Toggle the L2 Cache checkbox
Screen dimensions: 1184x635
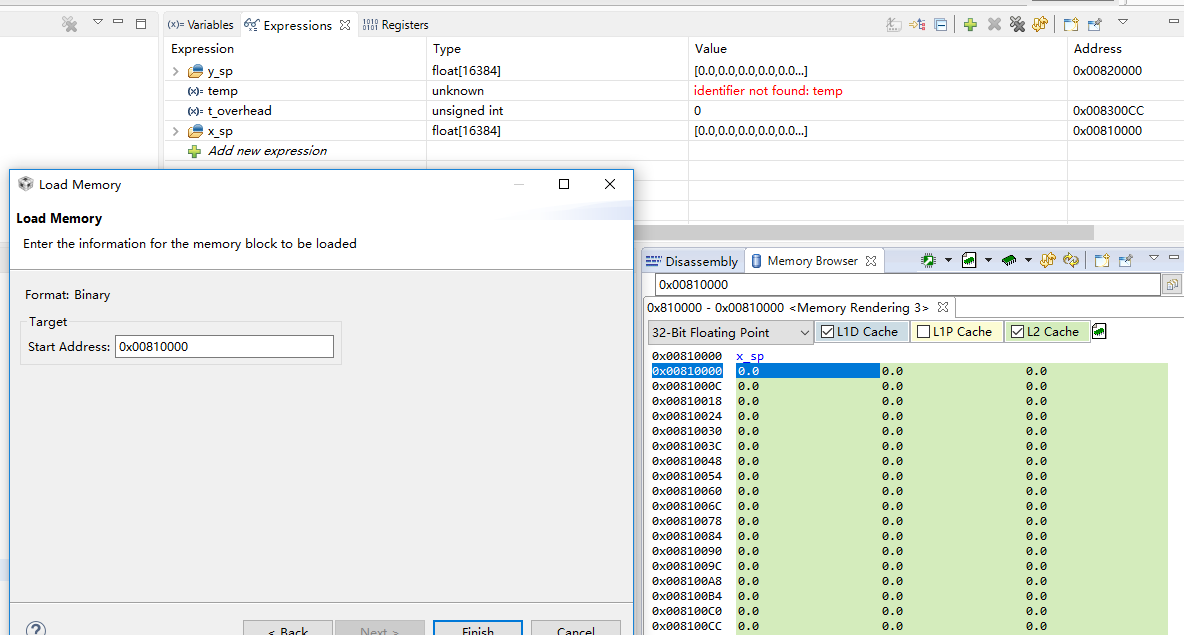pos(1017,331)
